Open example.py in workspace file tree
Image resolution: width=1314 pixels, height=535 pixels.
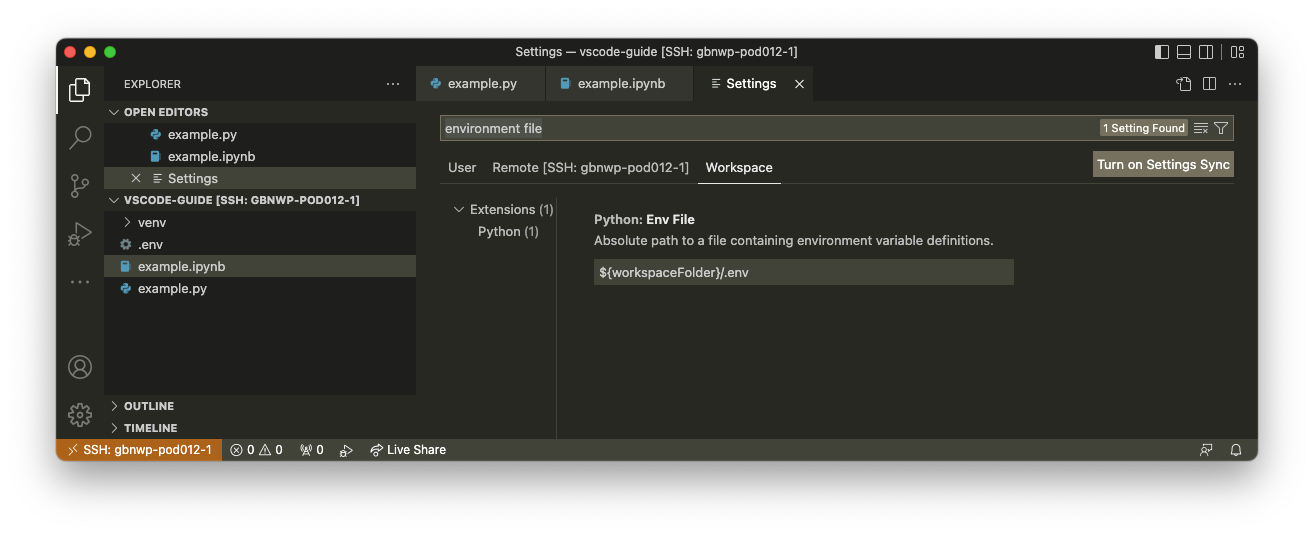[260, 288]
